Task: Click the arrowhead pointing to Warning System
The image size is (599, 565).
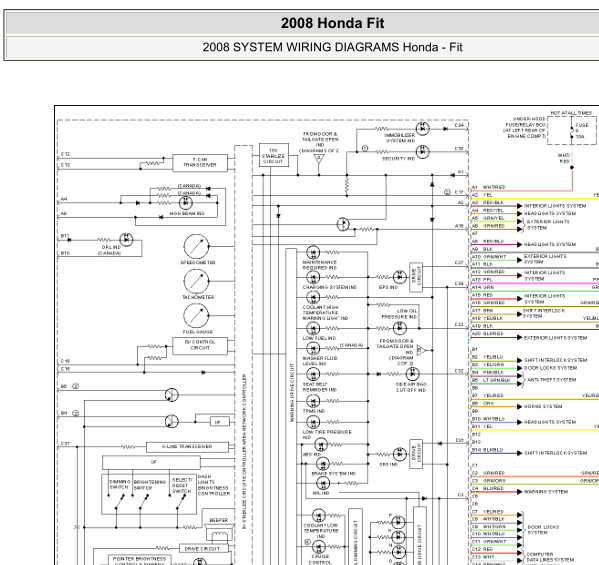Action: coord(520,492)
